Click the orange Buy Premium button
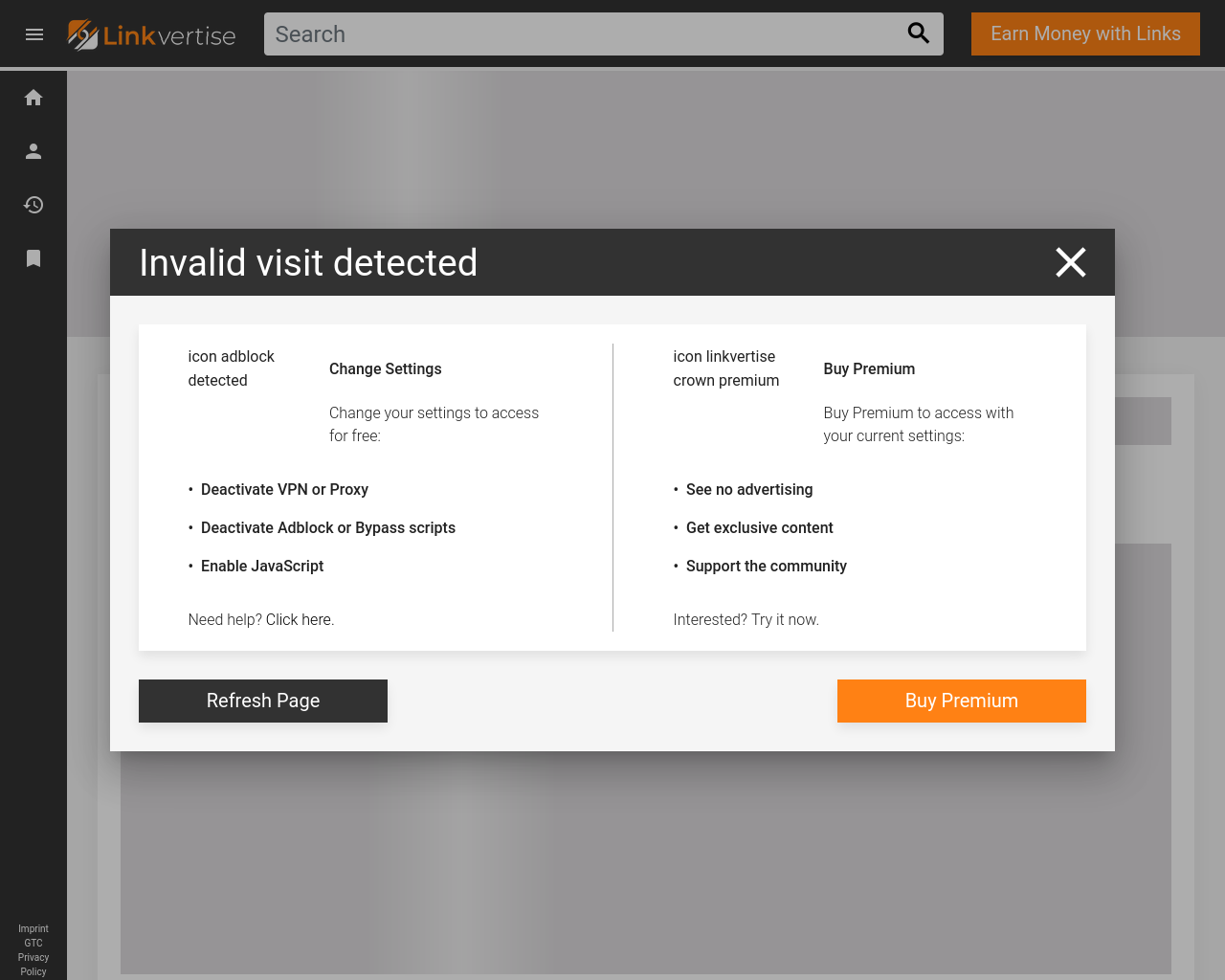Viewport: 1225px width, 980px height. (962, 701)
